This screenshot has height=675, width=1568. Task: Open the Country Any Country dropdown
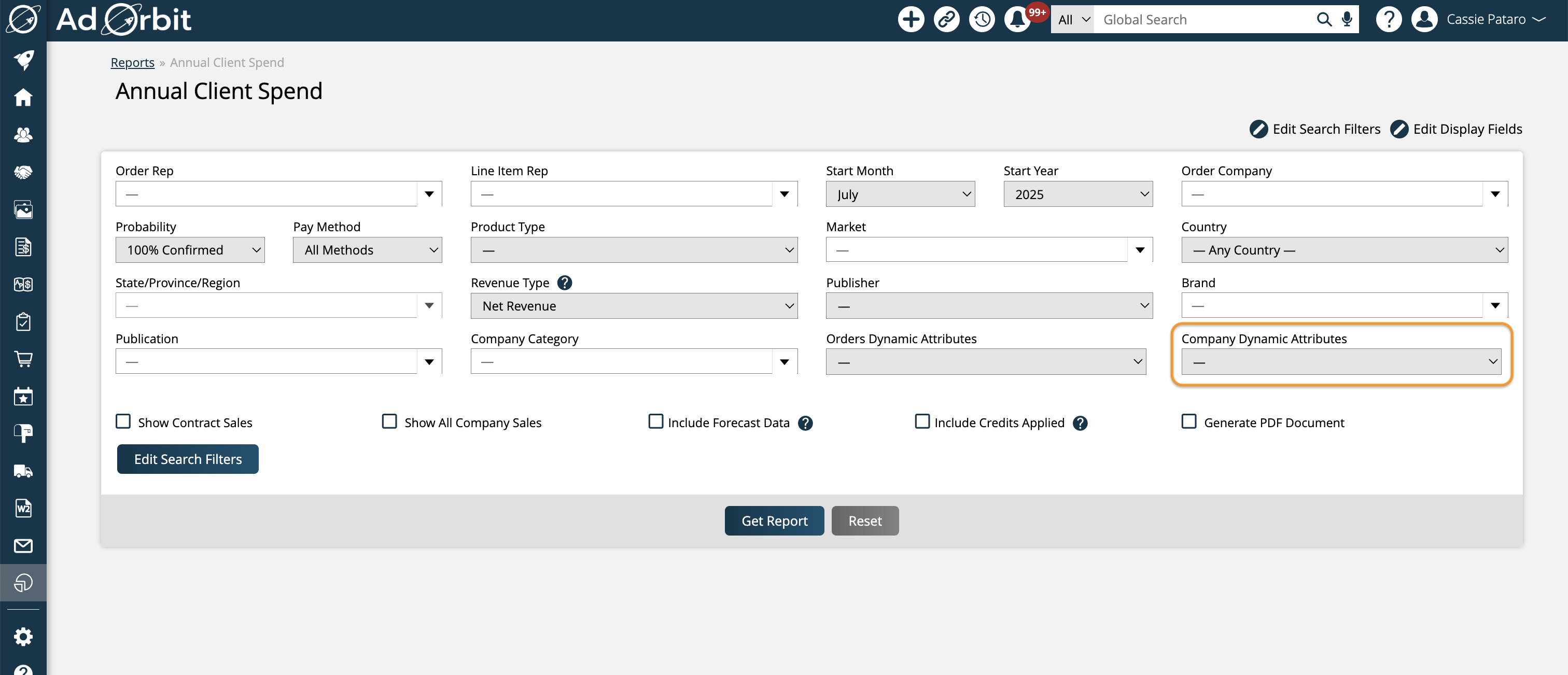coord(1345,250)
